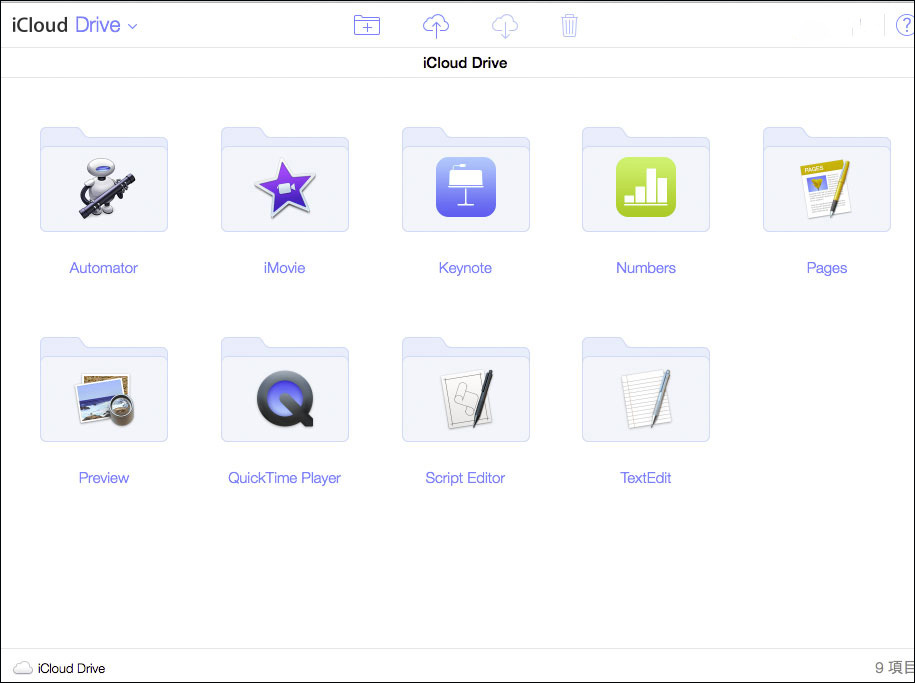The width and height of the screenshot is (915, 683).
Task: Open the Script Editor folder icon
Action: [x=466, y=390]
